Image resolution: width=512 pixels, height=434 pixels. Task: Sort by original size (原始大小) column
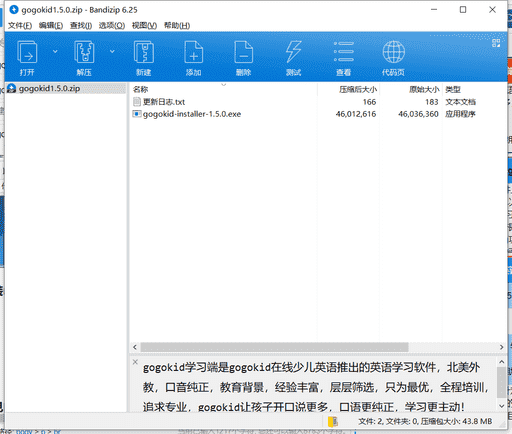[x=424, y=89]
